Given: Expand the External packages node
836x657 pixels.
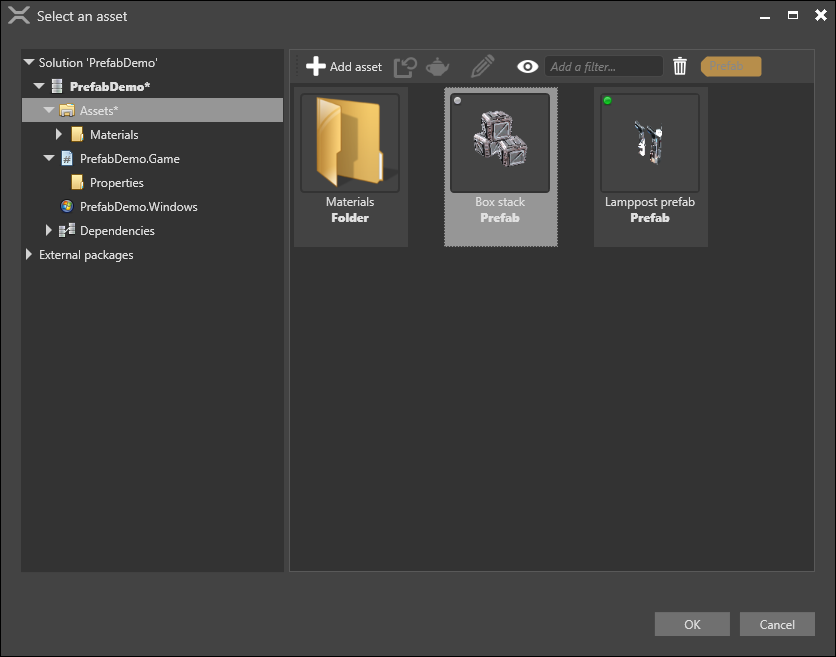Looking at the screenshot, I should [x=28, y=254].
